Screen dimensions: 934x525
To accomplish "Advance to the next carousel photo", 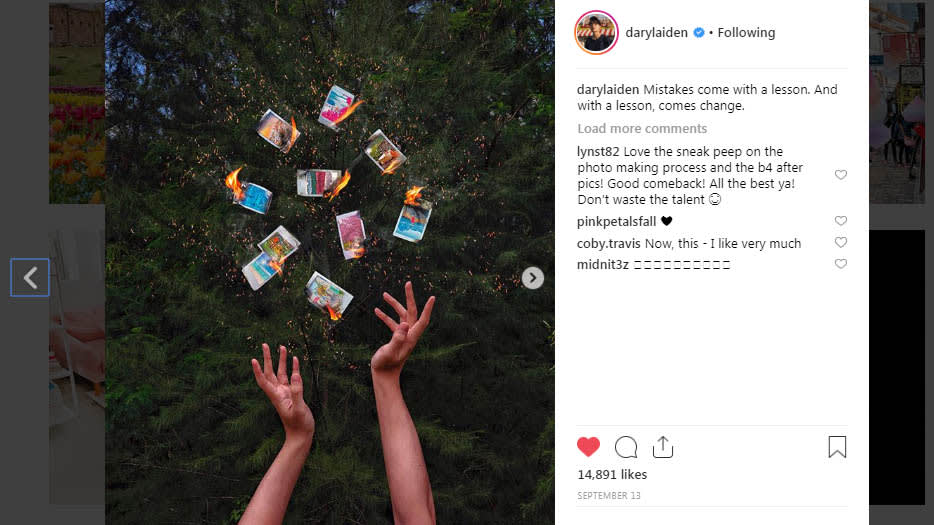I will click(533, 278).
